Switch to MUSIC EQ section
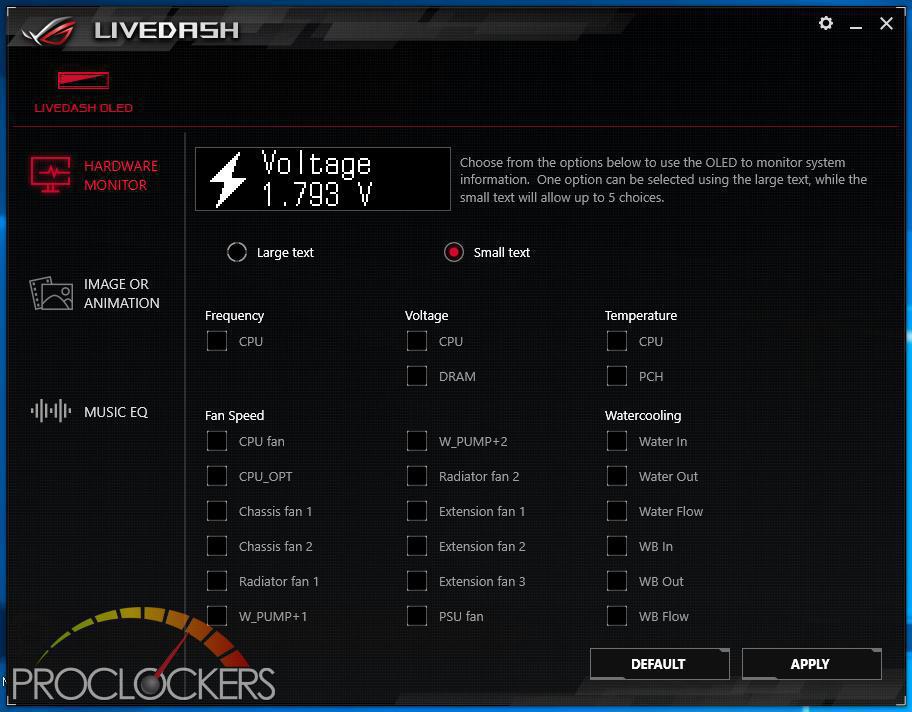 [116, 412]
